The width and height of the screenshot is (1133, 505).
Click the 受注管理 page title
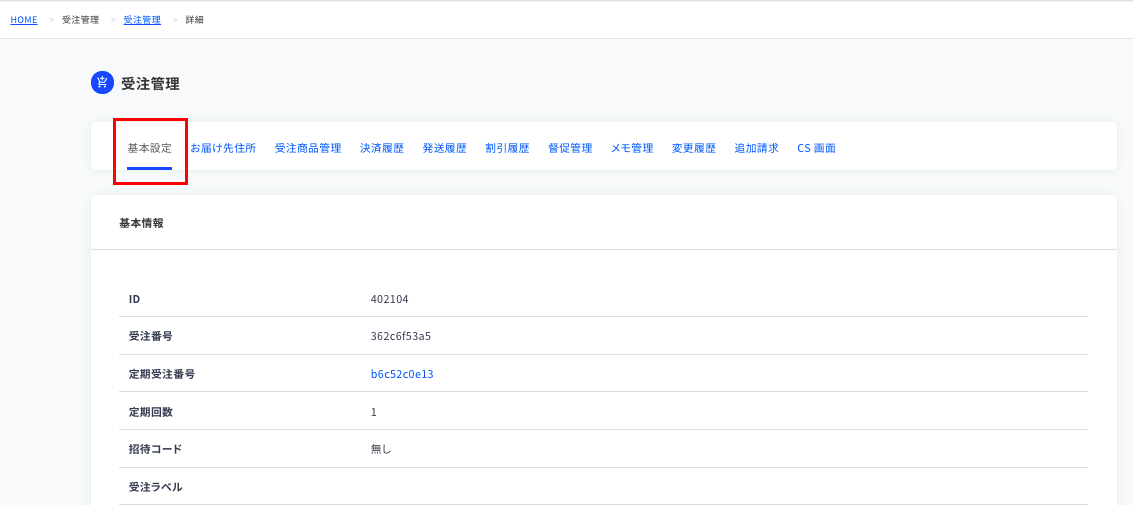[x=150, y=83]
